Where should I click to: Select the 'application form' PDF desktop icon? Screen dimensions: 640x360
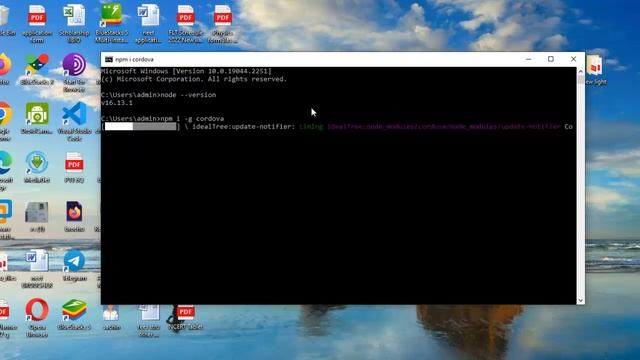(x=37, y=24)
